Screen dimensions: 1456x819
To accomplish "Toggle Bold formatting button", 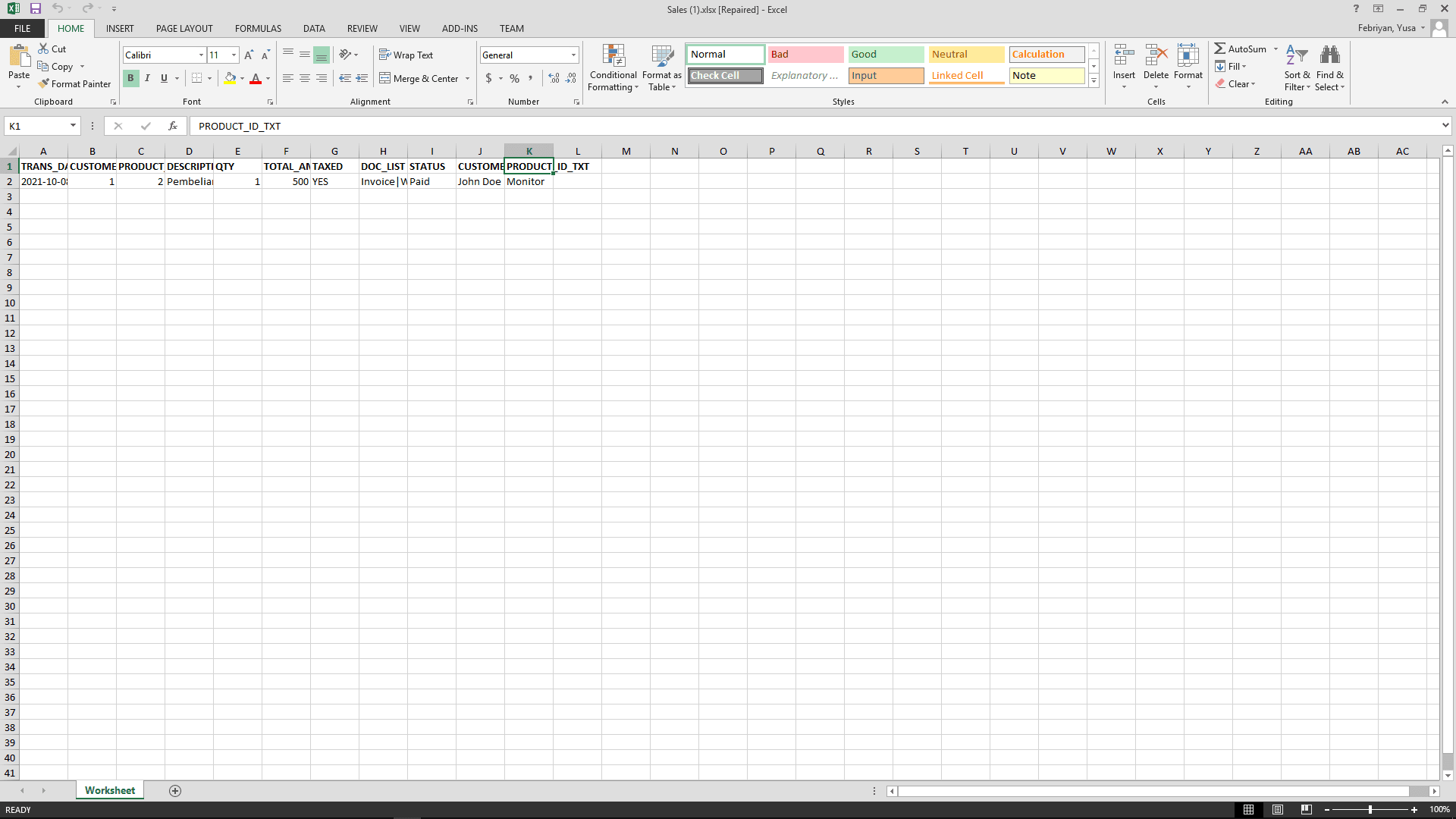I will (130, 78).
